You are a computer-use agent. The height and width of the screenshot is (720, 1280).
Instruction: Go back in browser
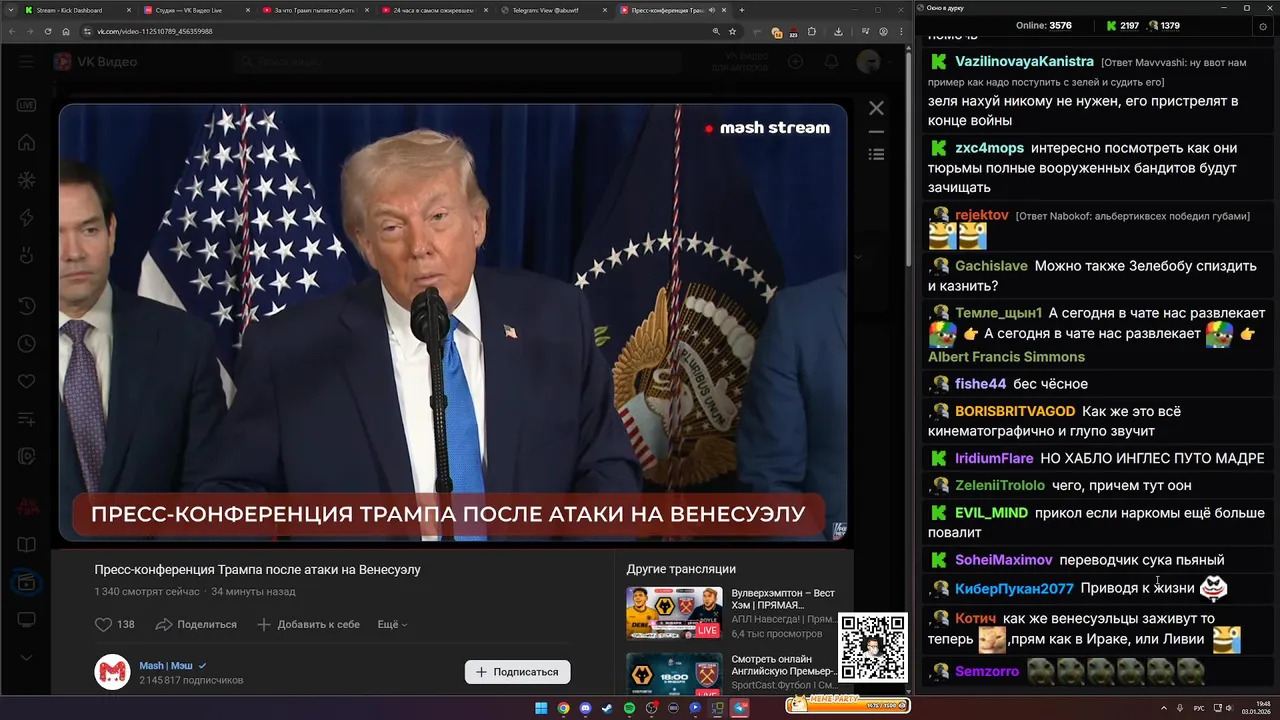point(11,31)
